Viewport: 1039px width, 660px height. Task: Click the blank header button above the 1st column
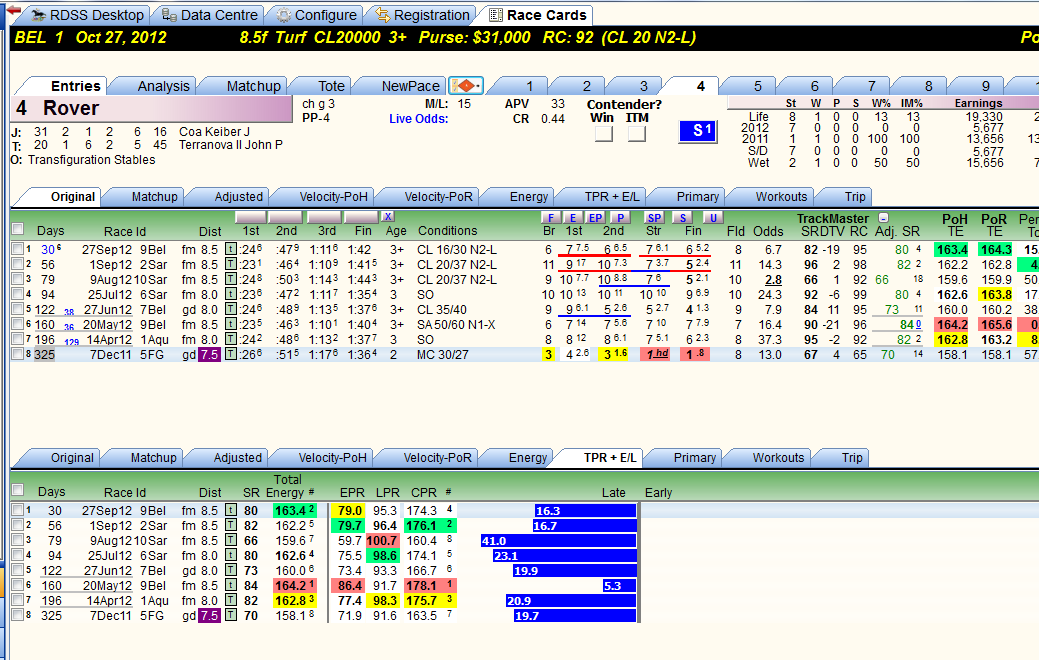tap(250, 217)
